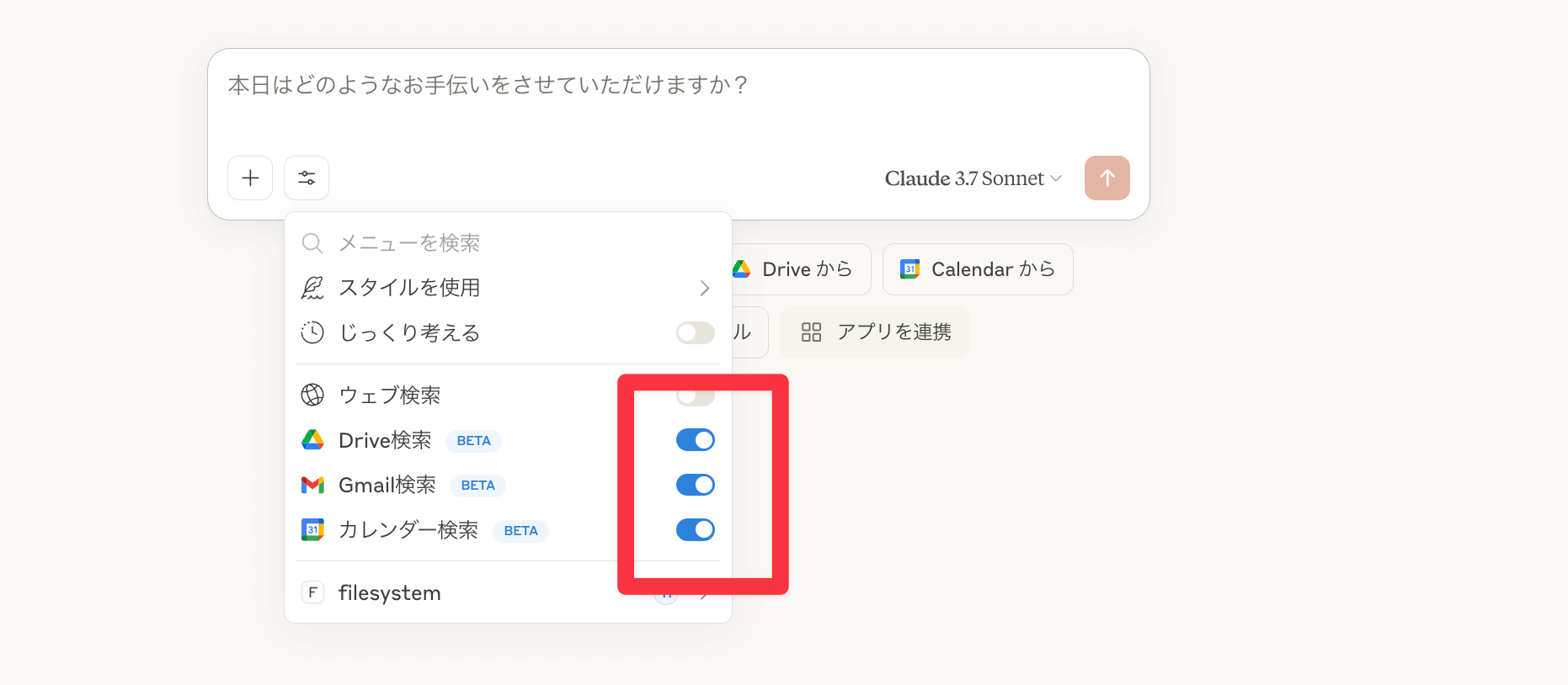Open the Claude 3.7 Sonnet model dropdown
Image resolution: width=1568 pixels, height=685 pixels.
pos(973,178)
